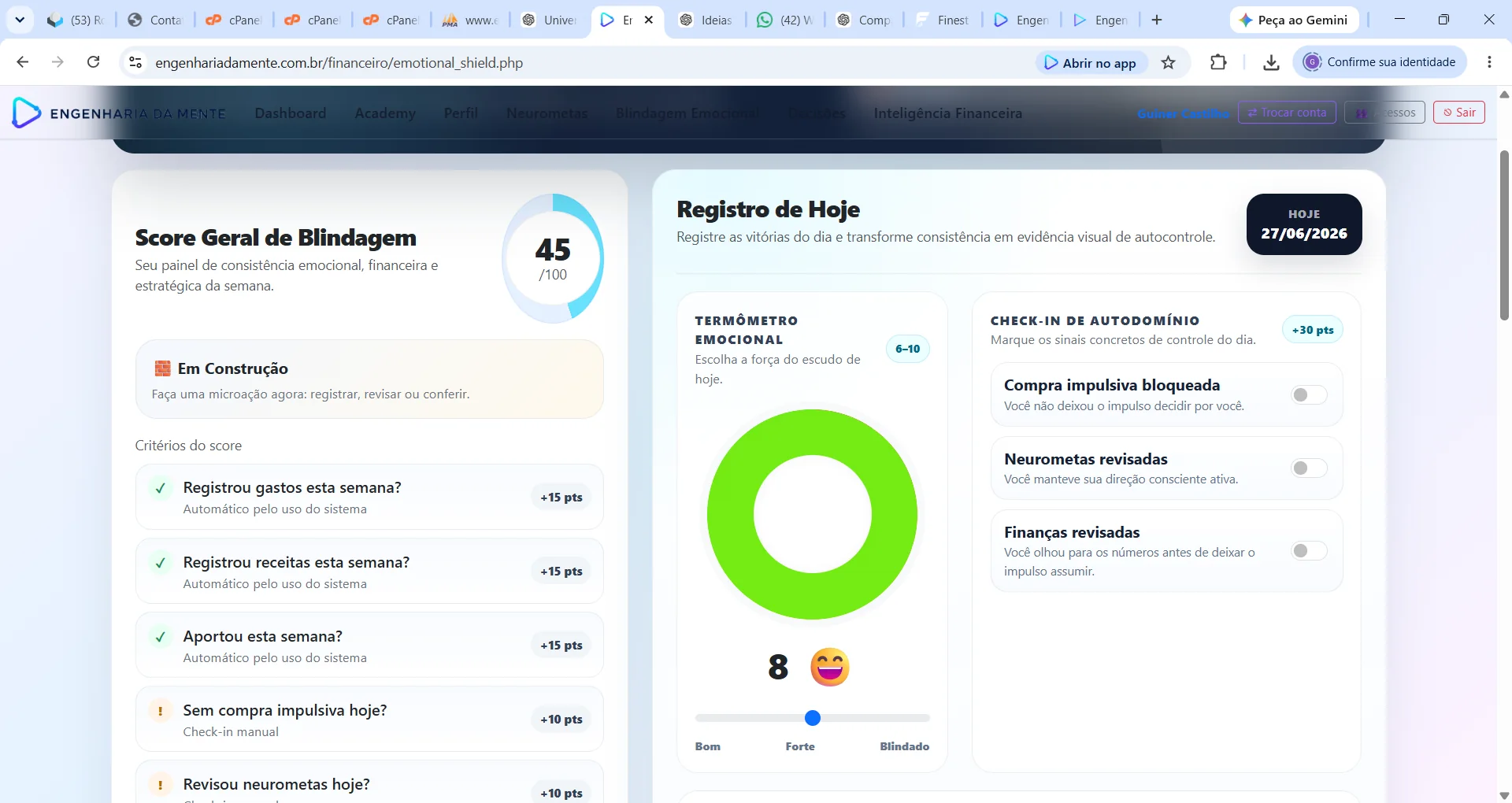Open the Dashboard menu item
The width and height of the screenshot is (1512, 803).
291,113
